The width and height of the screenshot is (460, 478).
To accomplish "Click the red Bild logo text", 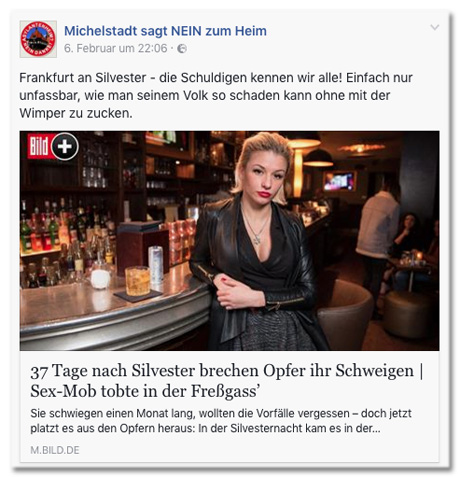I will coord(39,146).
